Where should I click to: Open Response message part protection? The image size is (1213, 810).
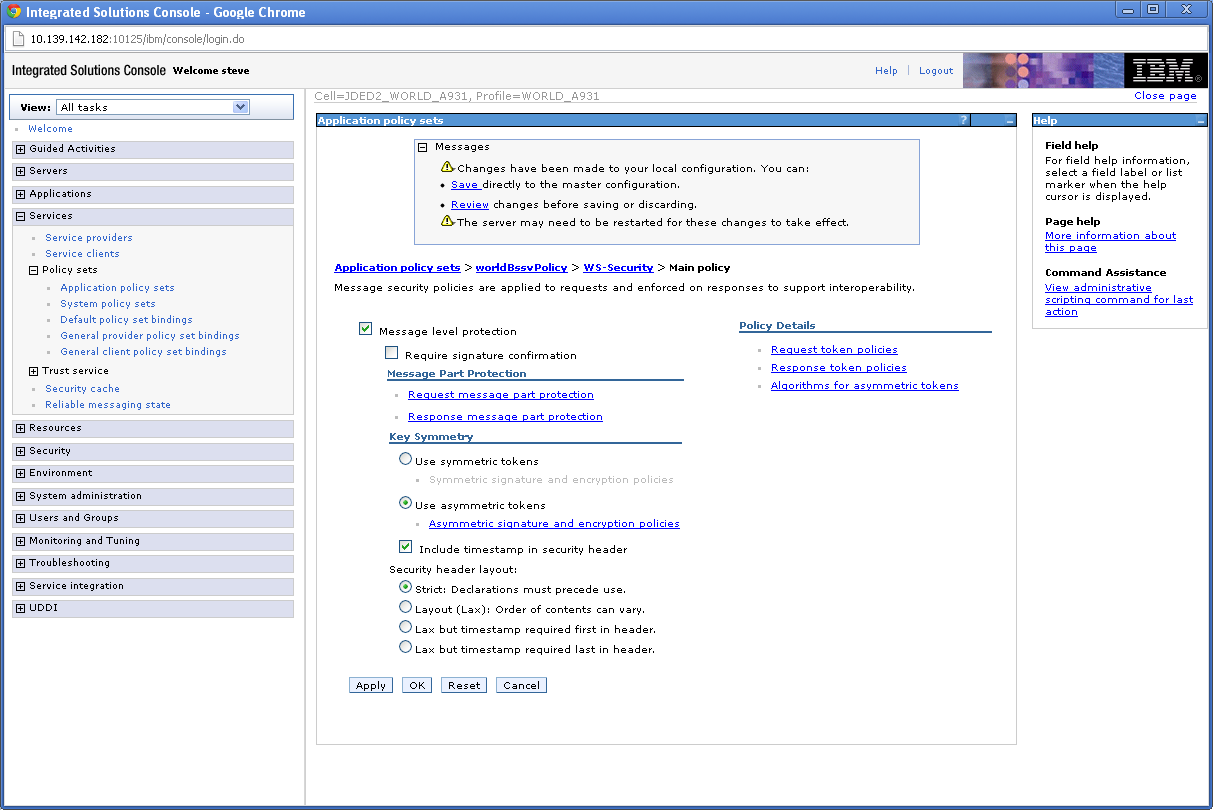[505, 417]
